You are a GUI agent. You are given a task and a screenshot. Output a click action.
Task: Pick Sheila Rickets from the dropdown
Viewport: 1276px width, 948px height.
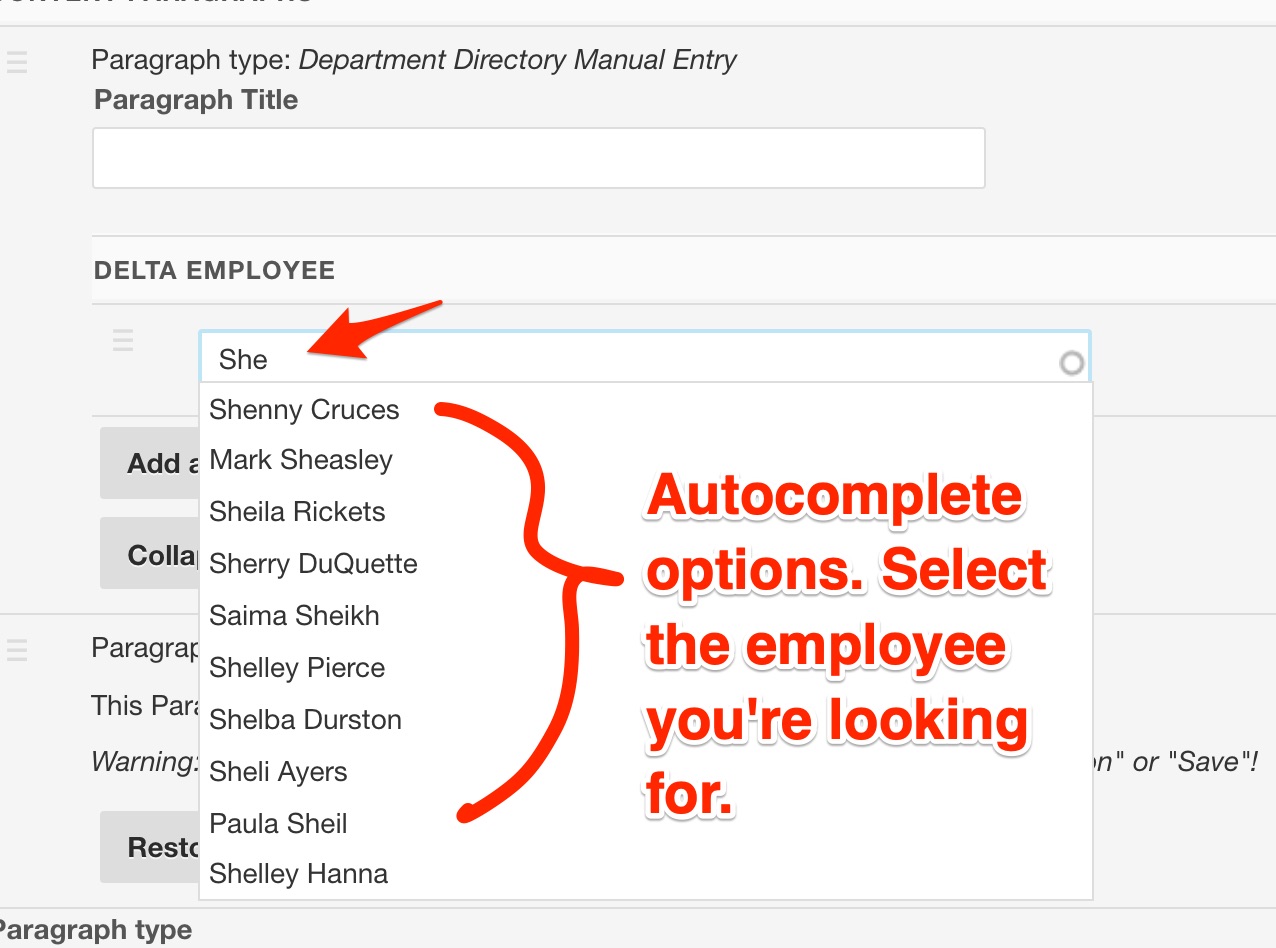coord(297,512)
